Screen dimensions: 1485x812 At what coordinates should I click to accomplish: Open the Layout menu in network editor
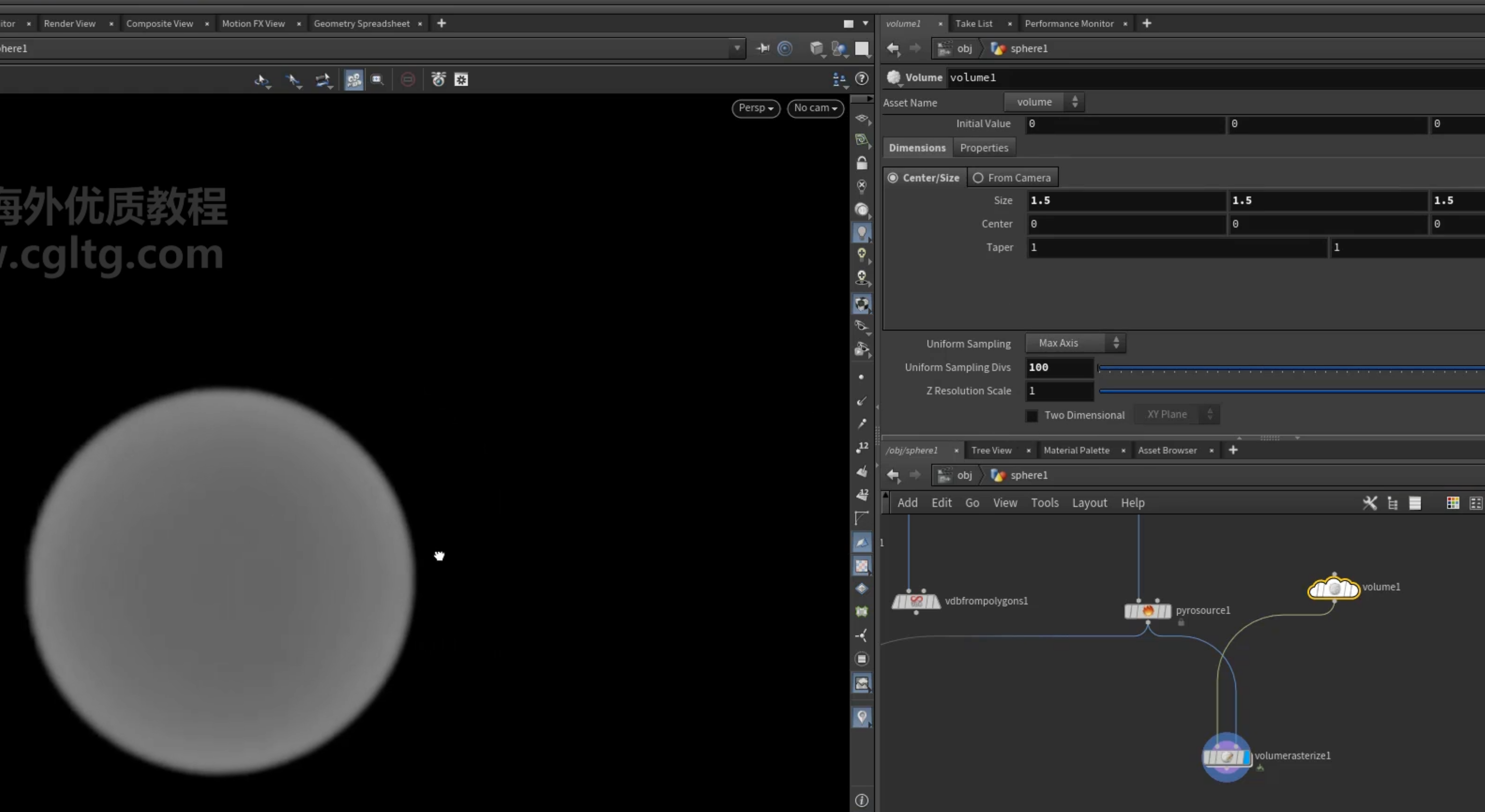pos(1089,503)
